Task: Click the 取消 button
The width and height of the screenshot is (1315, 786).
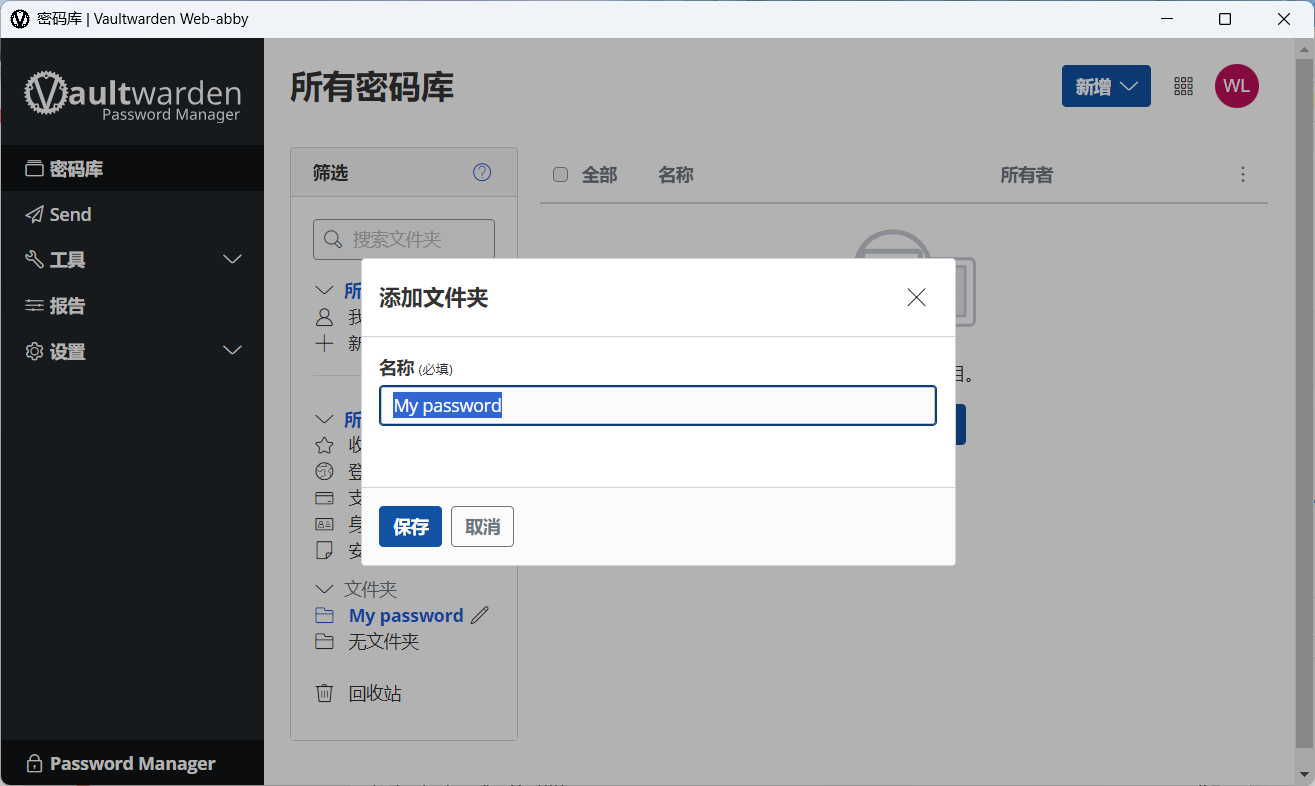Action: pyautogui.click(x=482, y=527)
